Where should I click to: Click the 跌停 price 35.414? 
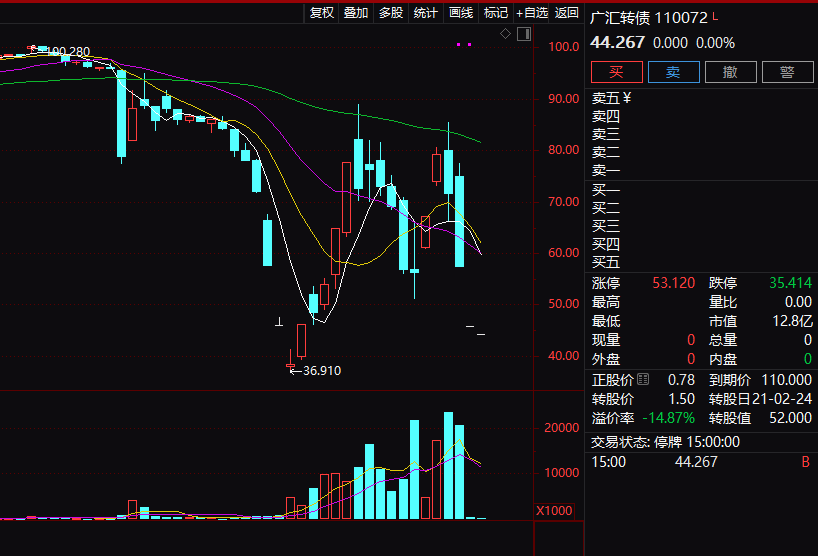tap(790, 283)
